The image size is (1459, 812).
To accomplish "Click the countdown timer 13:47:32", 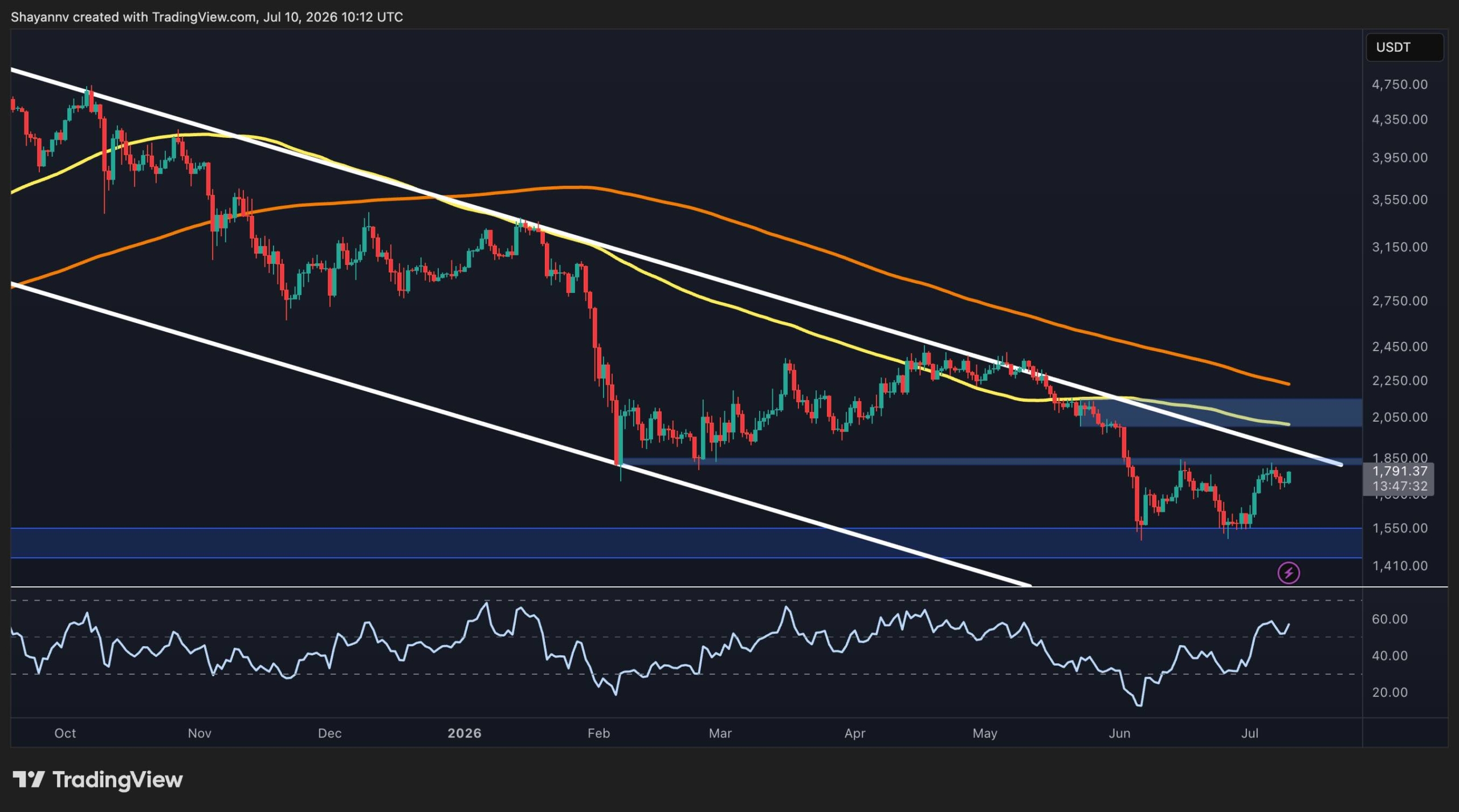I will point(1400,487).
